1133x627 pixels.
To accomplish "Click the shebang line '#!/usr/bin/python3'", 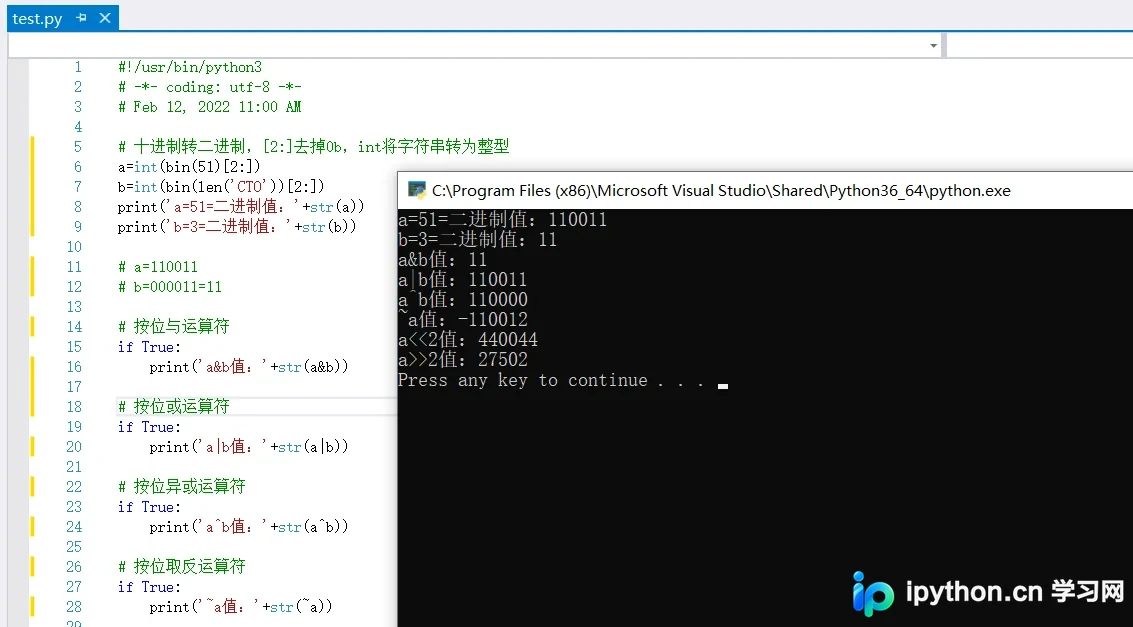I will coord(189,67).
